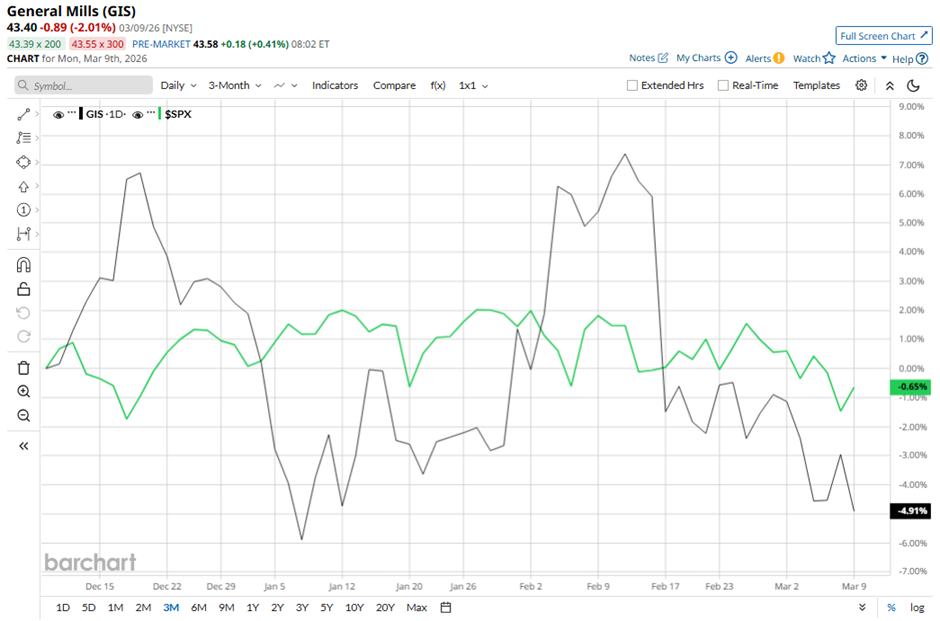Select the magnet snap tool

coord(24,265)
